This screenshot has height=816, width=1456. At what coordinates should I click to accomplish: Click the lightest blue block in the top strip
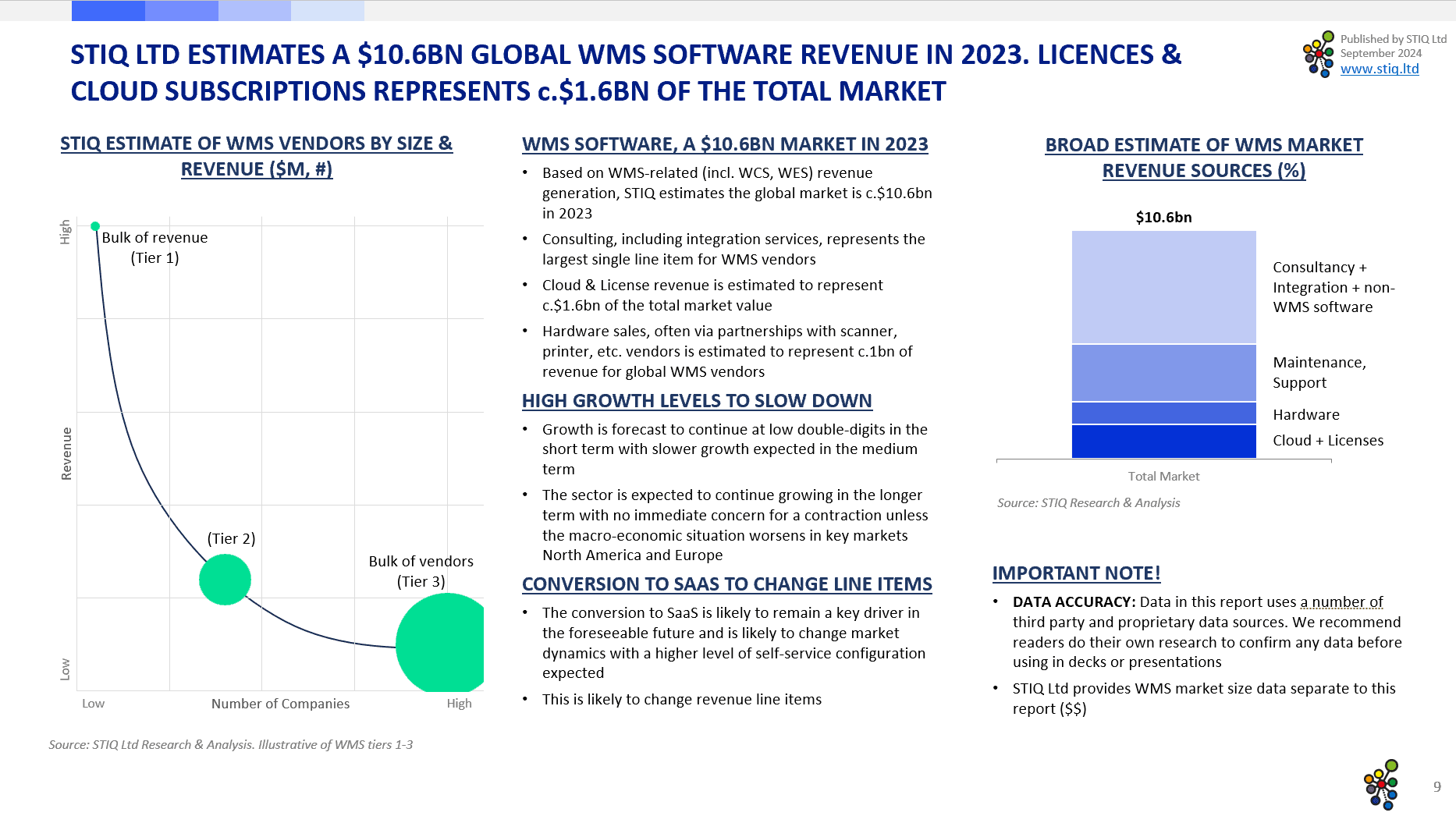click(328, 11)
